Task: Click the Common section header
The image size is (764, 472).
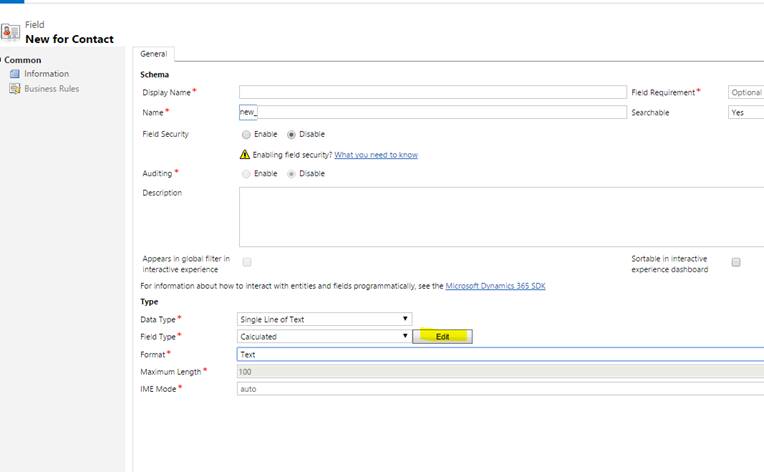Action: [22, 60]
